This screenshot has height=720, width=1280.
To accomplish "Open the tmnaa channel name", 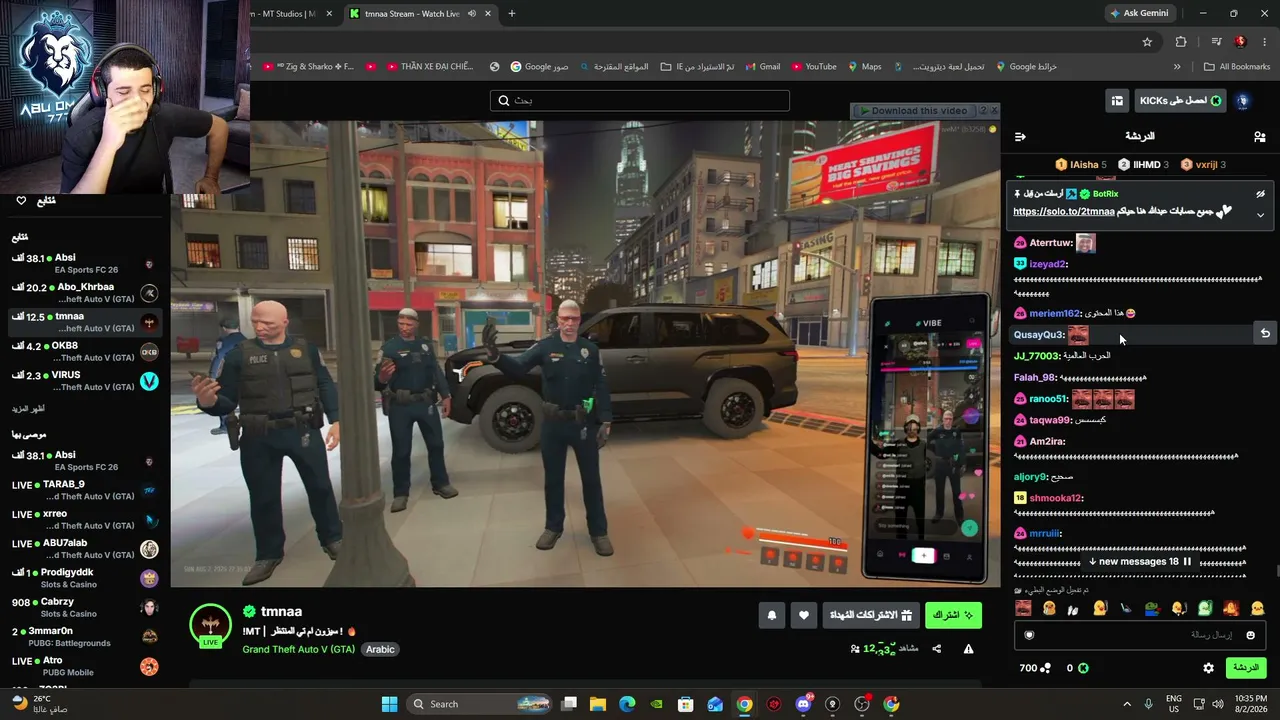I will tap(281, 611).
